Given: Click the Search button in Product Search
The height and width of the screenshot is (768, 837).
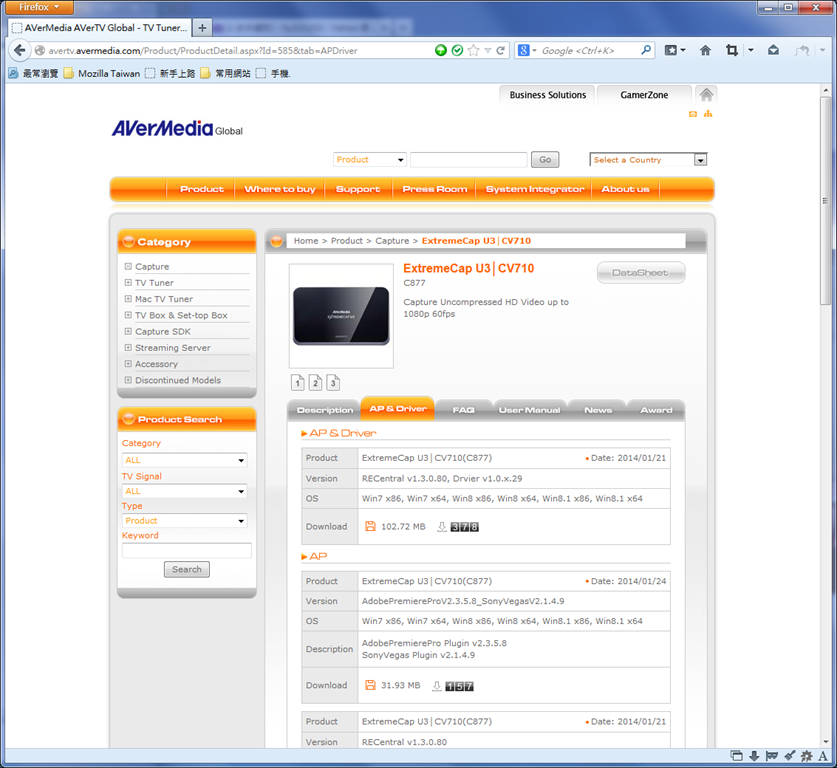Looking at the screenshot, I should [187, 569].
